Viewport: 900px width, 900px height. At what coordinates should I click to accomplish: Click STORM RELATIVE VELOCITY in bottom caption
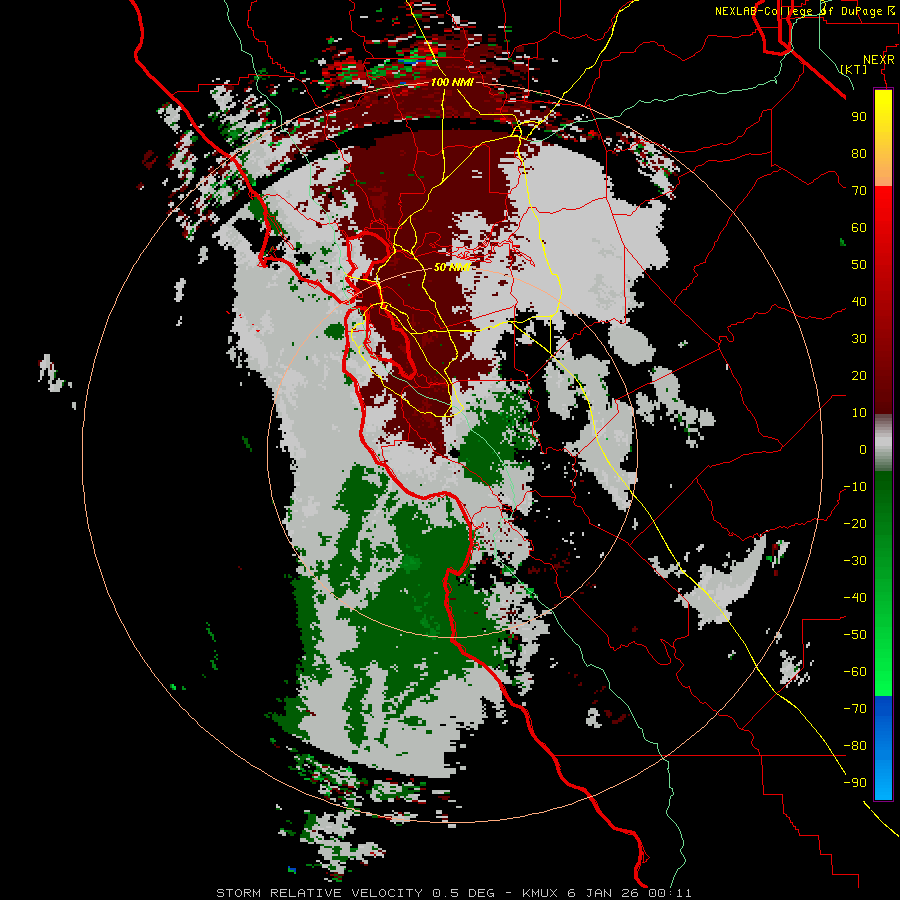(320, 893)
